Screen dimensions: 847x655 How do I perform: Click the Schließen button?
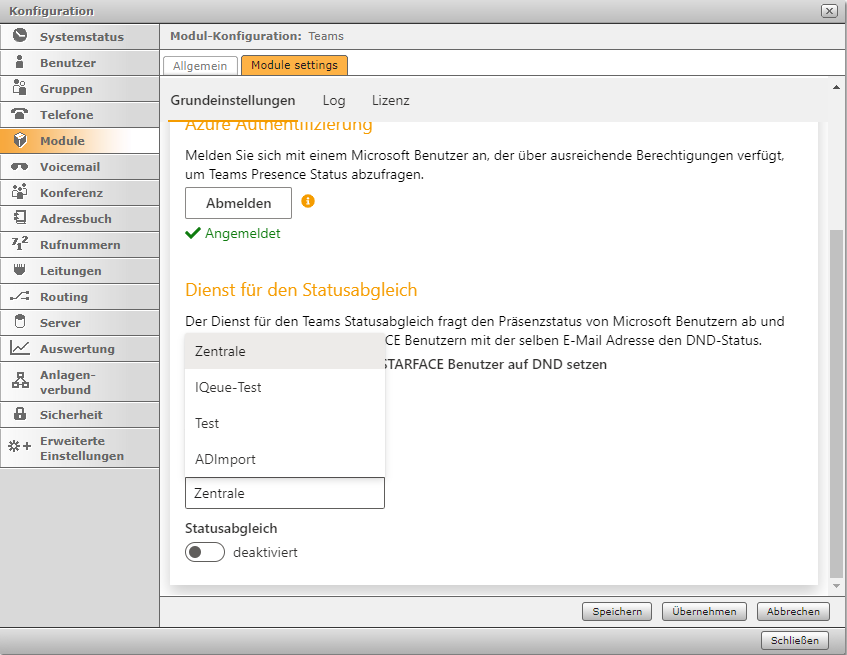point(795,640)
